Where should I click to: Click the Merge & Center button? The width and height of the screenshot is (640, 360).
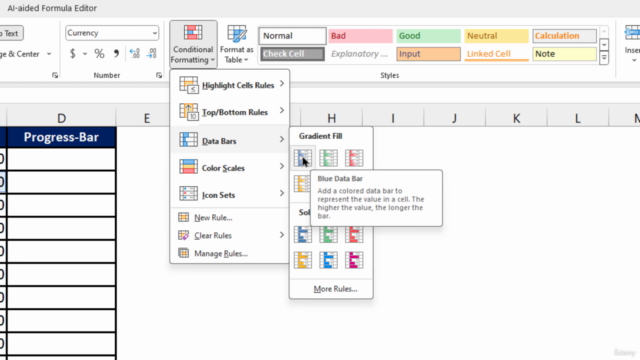pyautogui.click(x=20, y=54)
